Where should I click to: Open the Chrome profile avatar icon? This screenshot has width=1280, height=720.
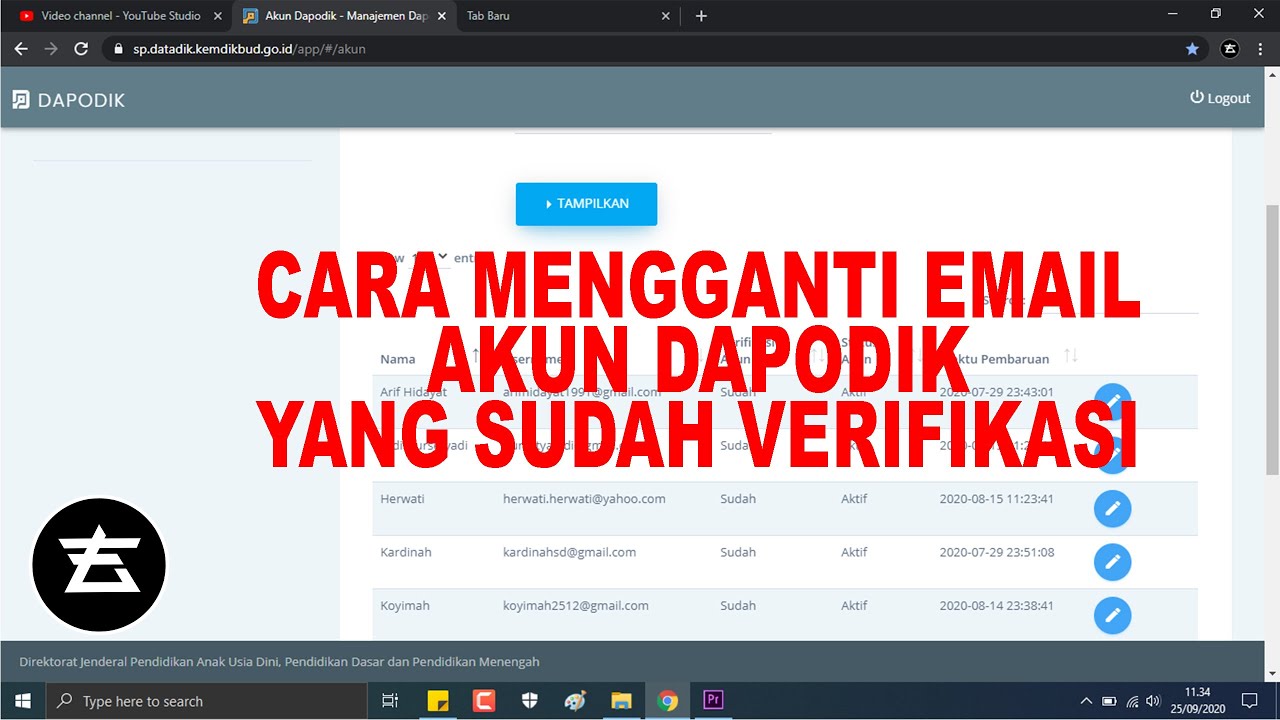coord(1230,48)
